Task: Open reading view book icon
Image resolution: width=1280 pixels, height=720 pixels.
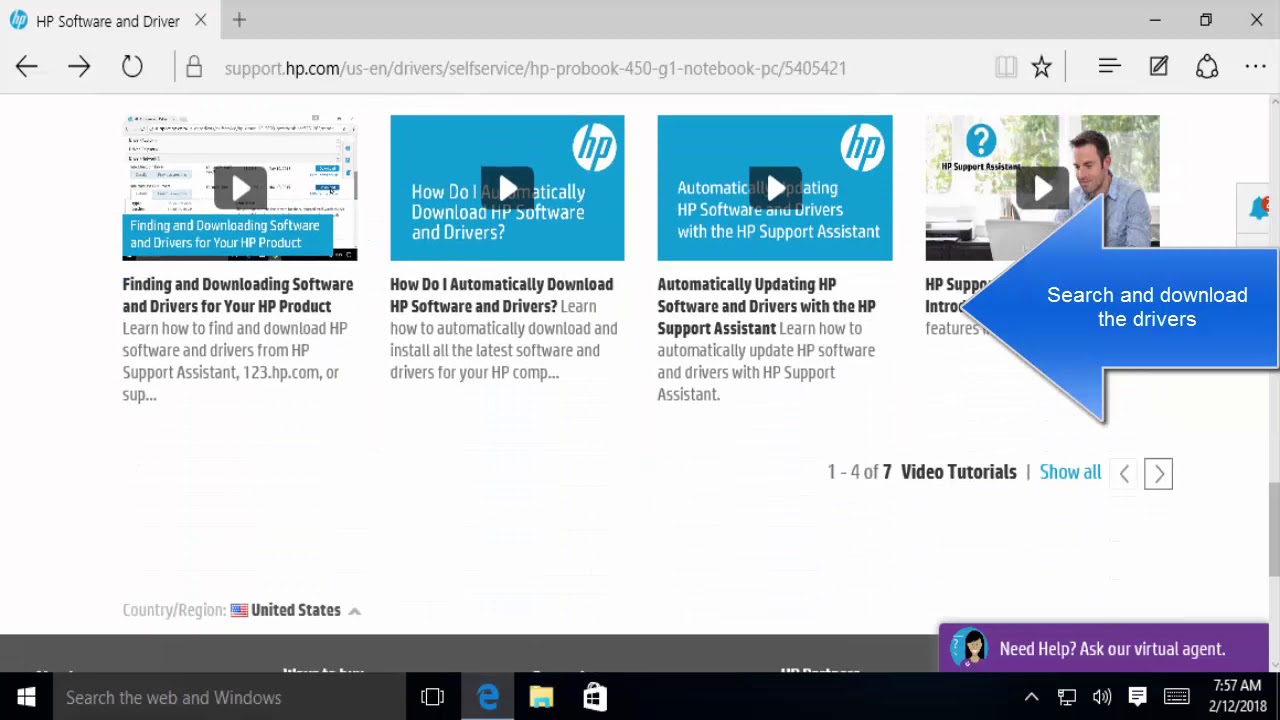Action: [1006, 67]
